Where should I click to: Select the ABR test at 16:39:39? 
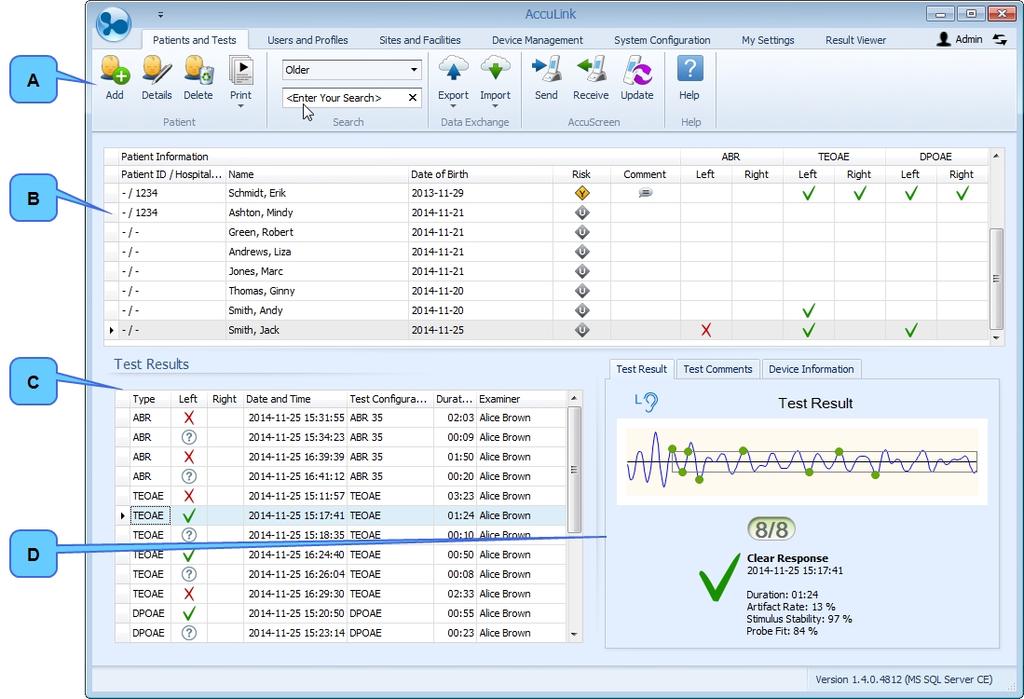coord(341,457)
